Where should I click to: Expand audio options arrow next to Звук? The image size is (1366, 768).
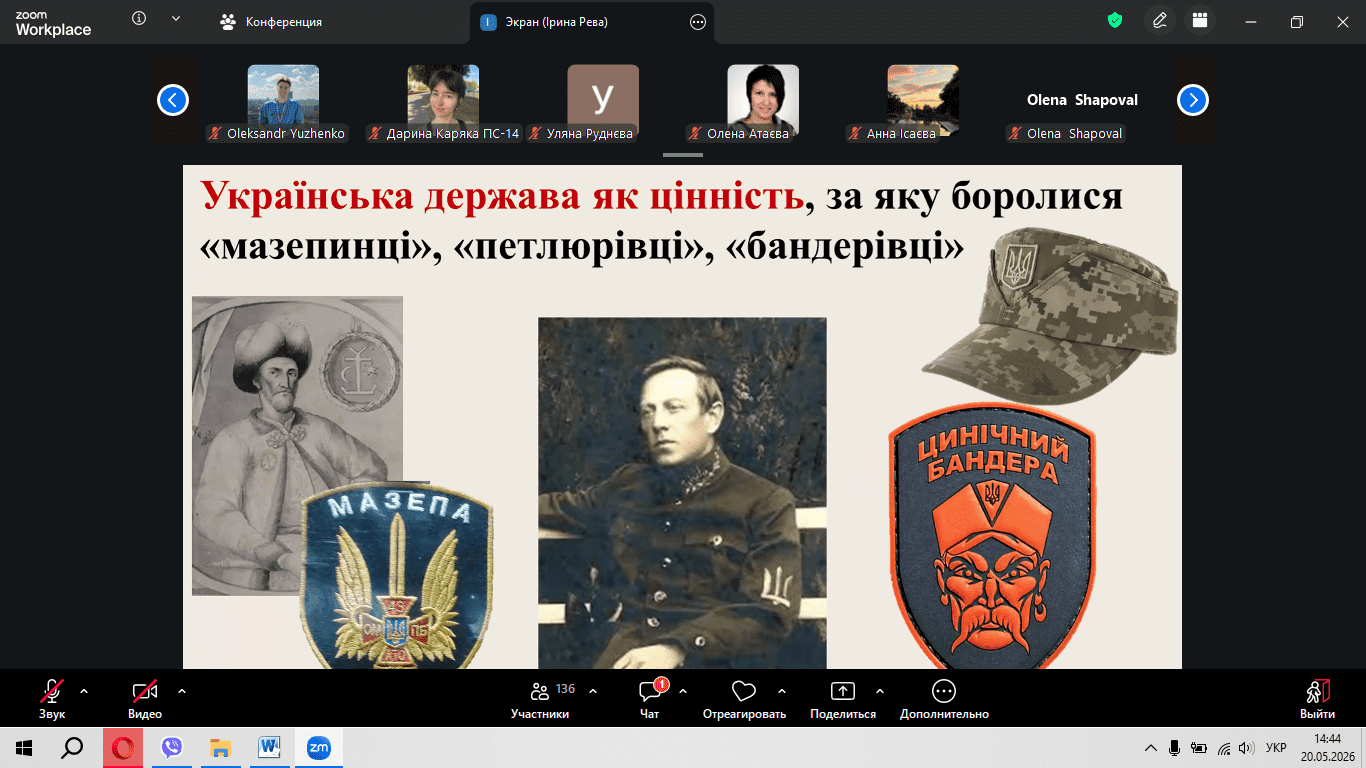coord(84,691)
